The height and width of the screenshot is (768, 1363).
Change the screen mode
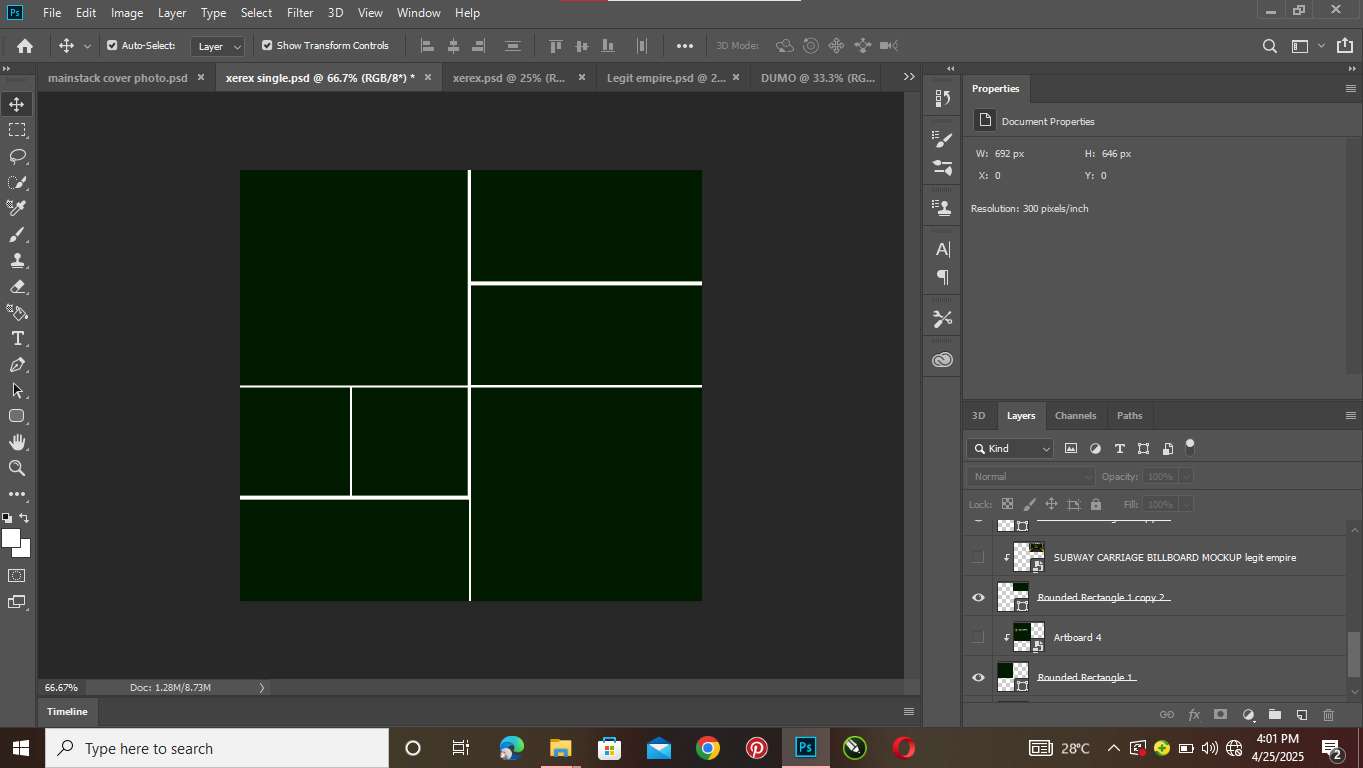pos(17,602)
